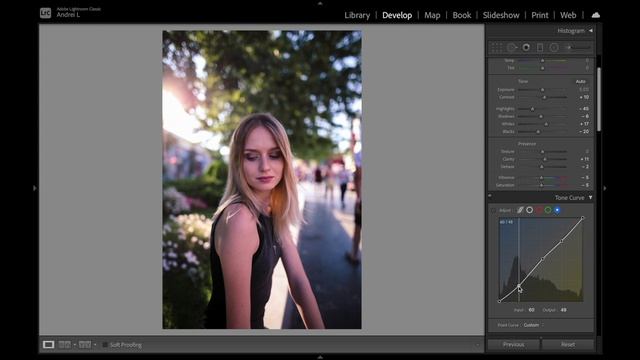Toggle the bottom filmstrip panel arrow
640x360 pixels.
320,357
